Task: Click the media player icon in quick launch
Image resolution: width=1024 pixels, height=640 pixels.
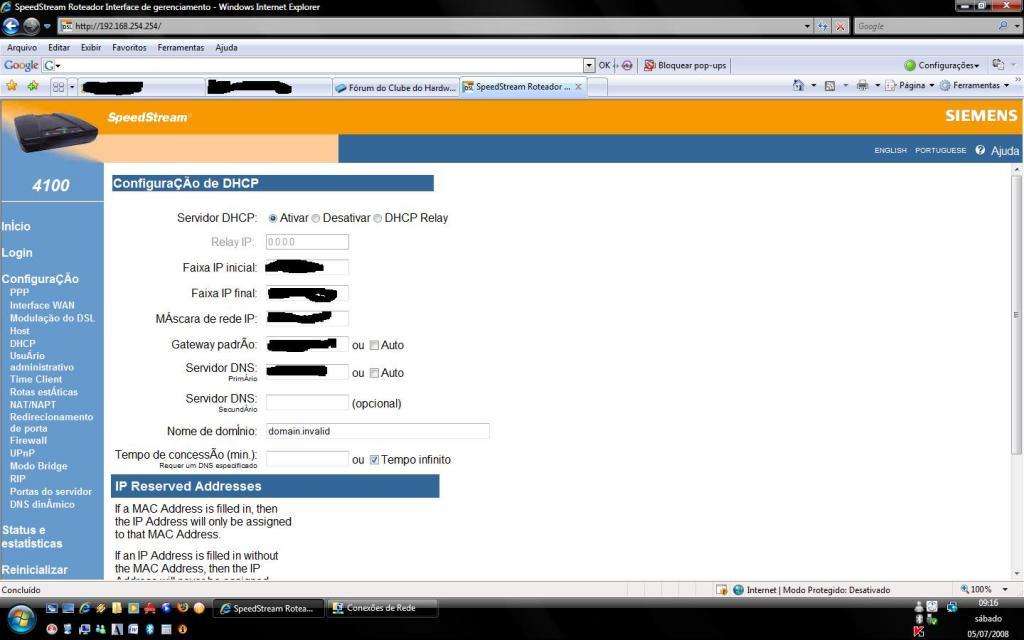Action: coord(133,608)
